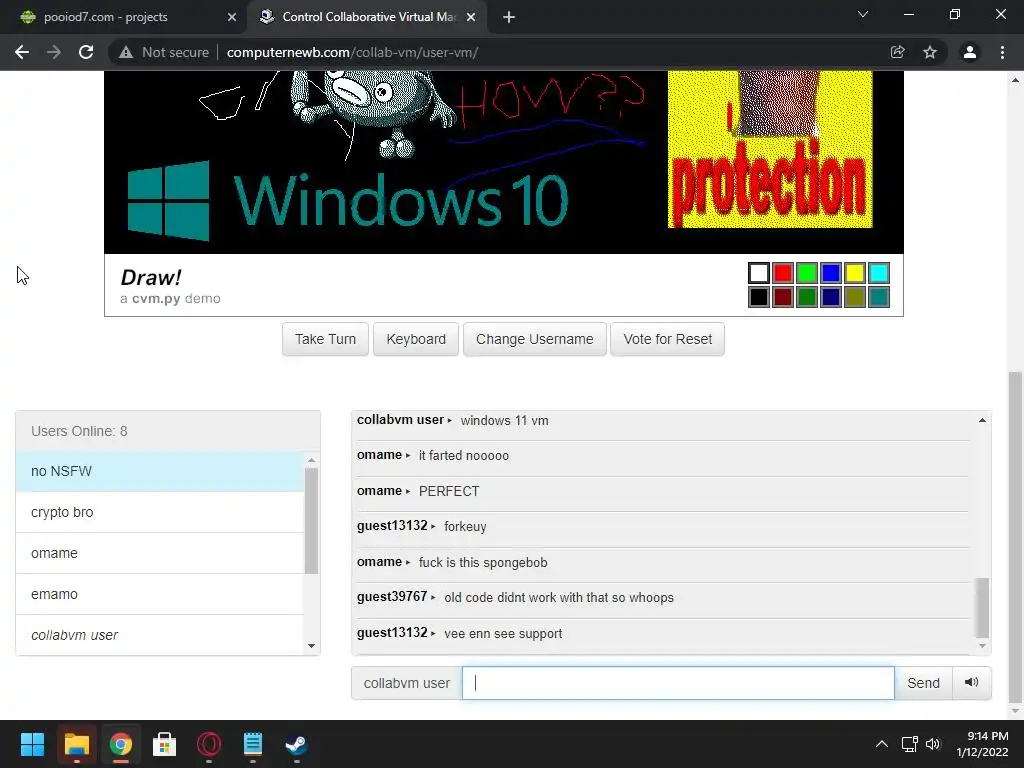Click the drawing canvas Windows 10 image

[x=504, y=162]
